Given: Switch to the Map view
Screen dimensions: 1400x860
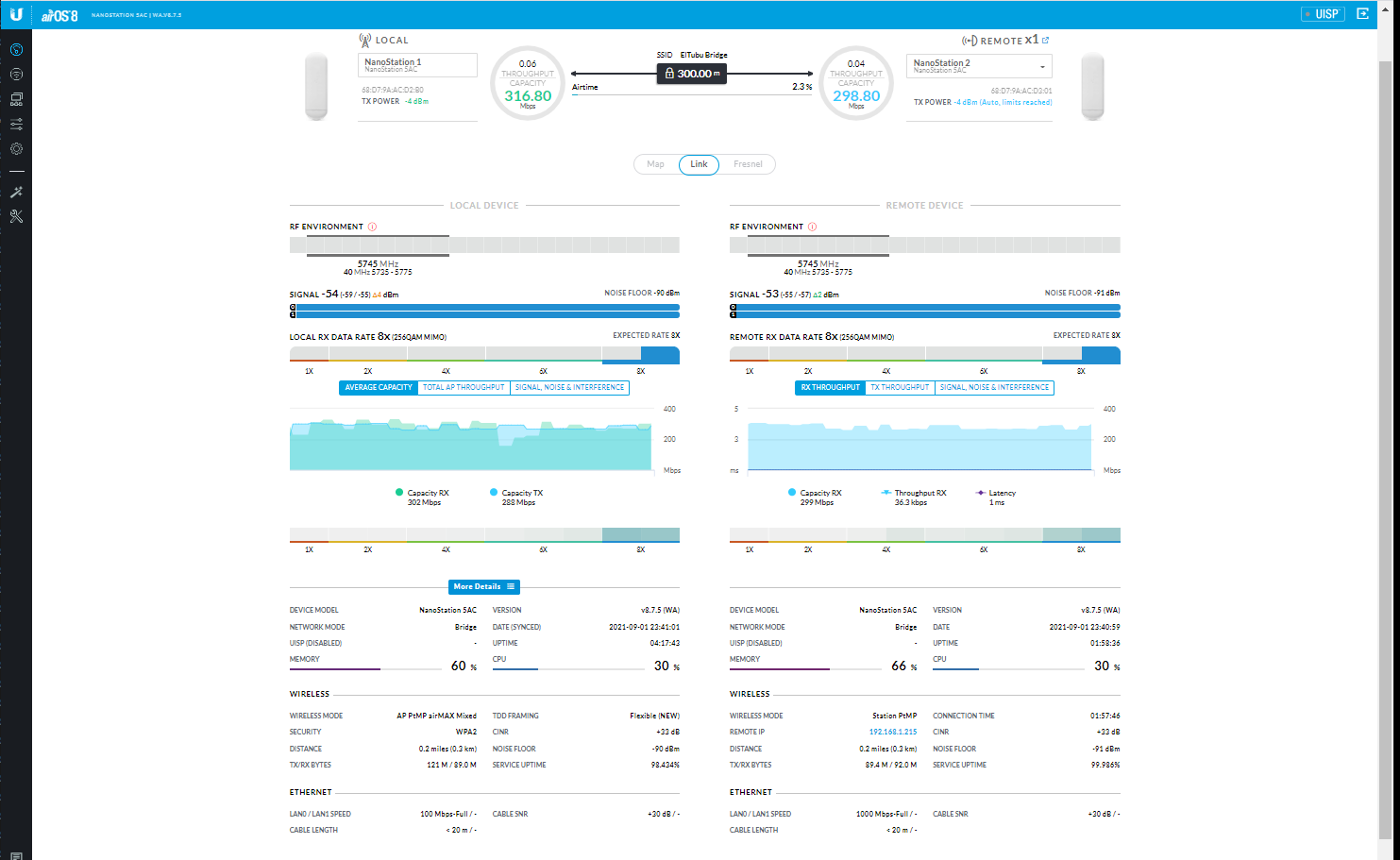Looking at the screenshot, I should (655, 164).
